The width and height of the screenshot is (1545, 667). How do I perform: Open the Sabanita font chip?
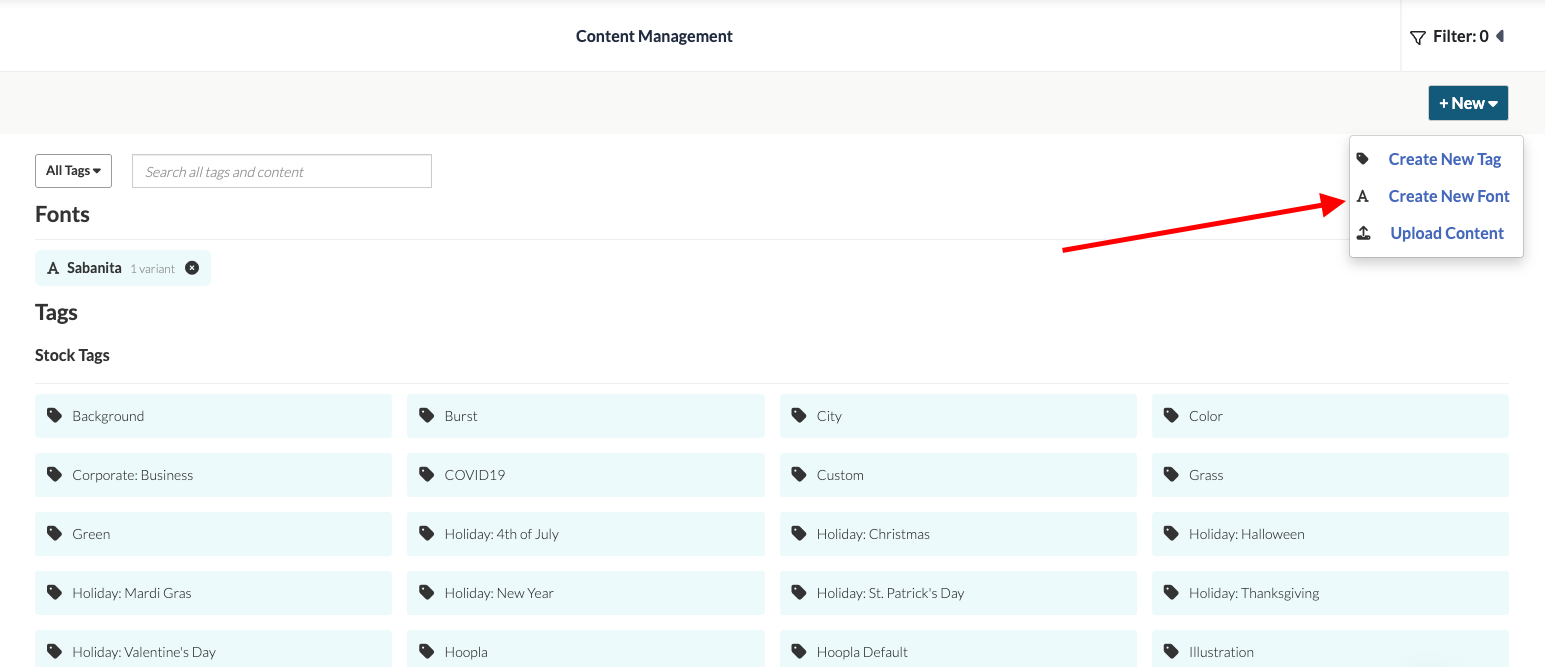point(123,268)
